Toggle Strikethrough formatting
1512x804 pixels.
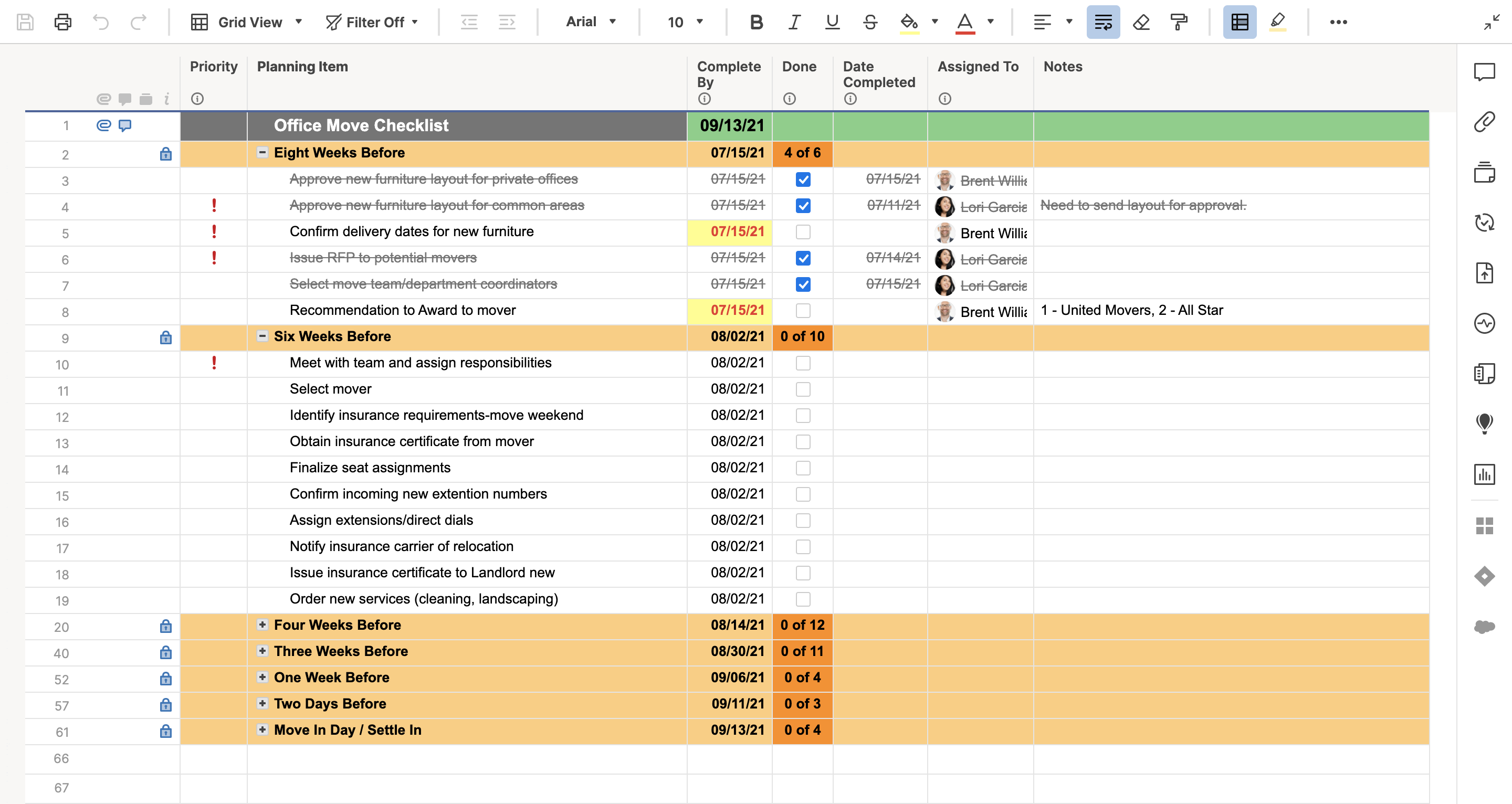pyautogui.click(x=870, y=22)
